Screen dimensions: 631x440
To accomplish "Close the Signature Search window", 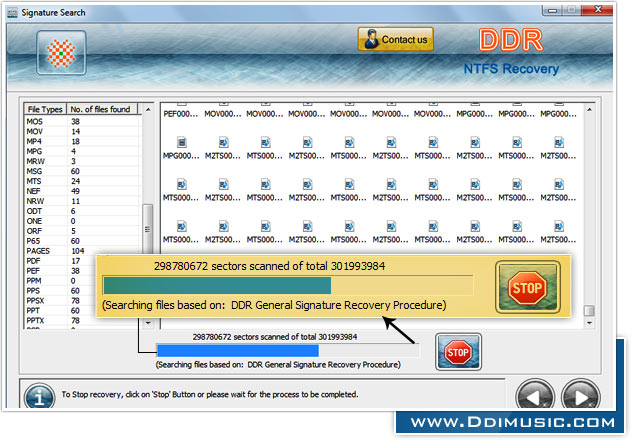I will pyautogui.click(x=598, y=9).
